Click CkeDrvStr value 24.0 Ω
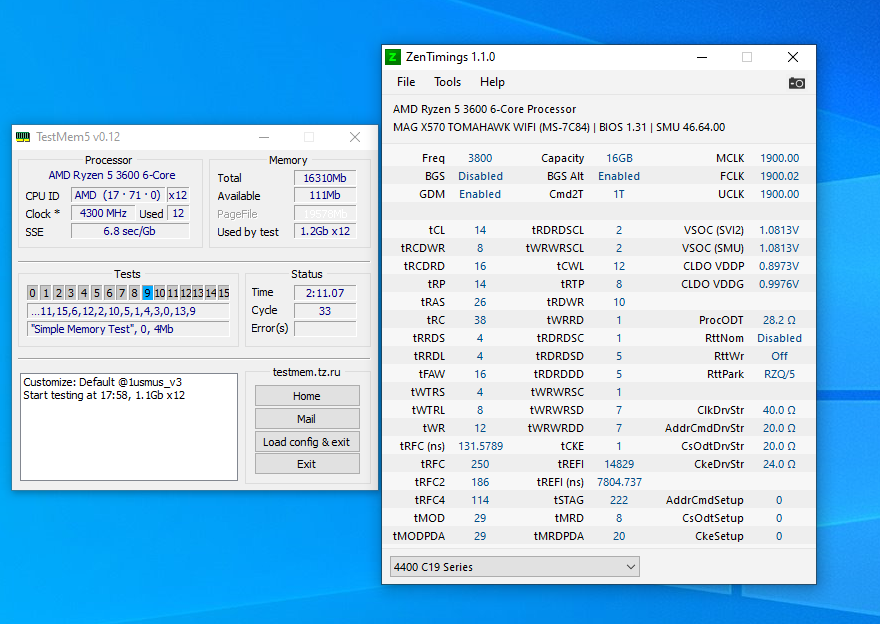The image size is (880, 624). click(x=779, y=464)
